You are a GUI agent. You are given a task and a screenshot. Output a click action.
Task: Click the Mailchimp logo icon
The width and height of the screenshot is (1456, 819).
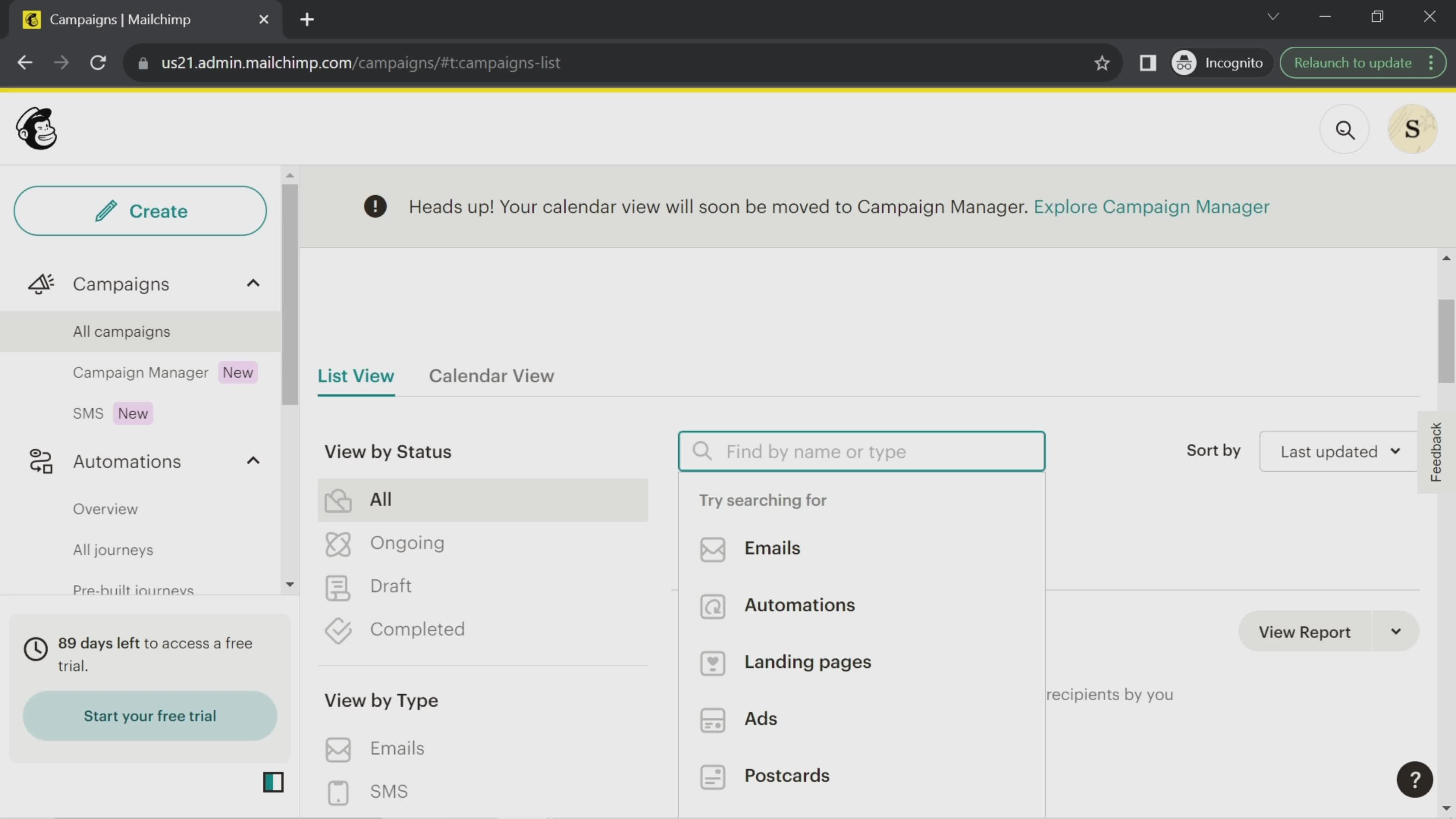36,128
